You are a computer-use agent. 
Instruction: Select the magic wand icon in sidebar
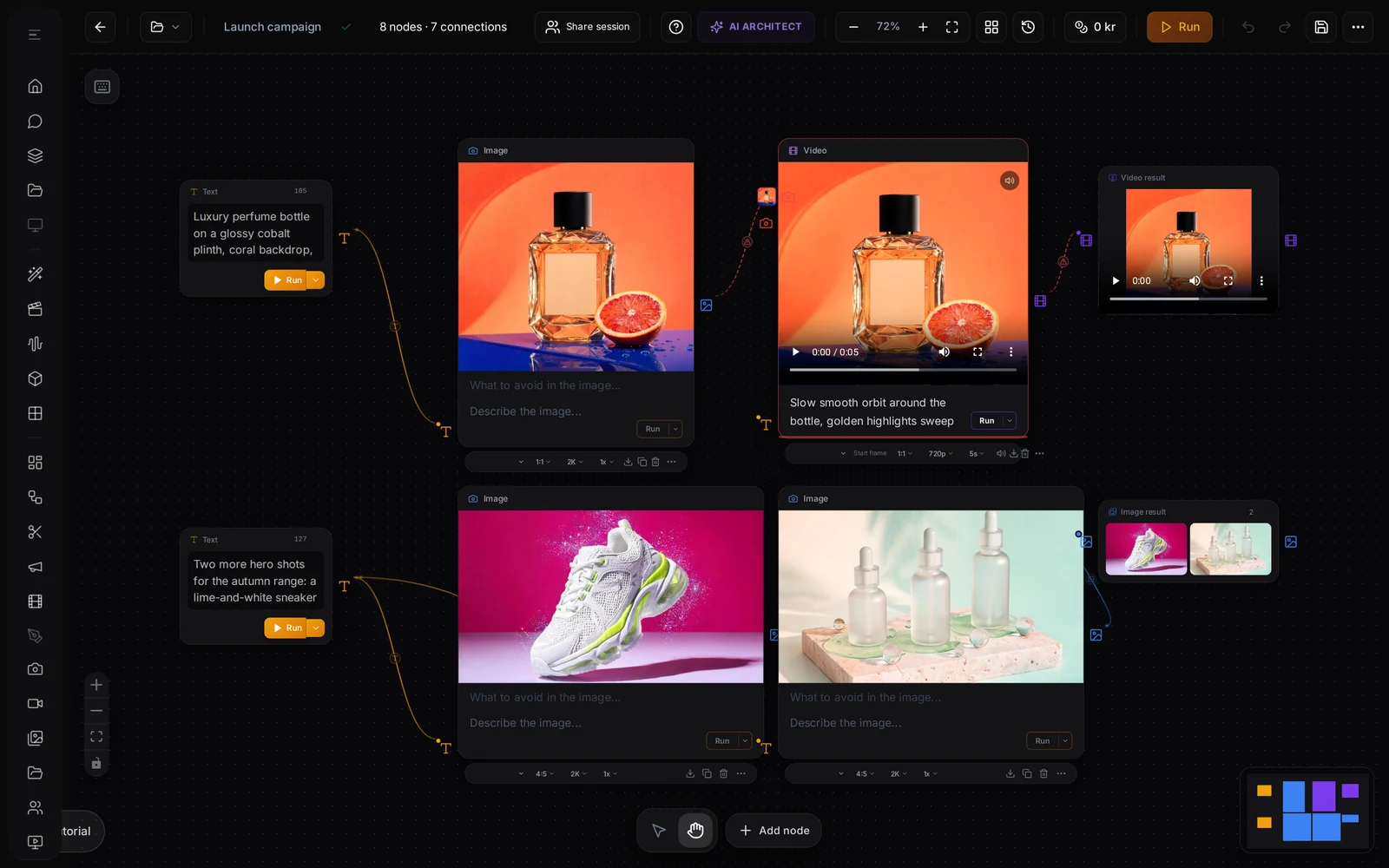coord(35,274)
